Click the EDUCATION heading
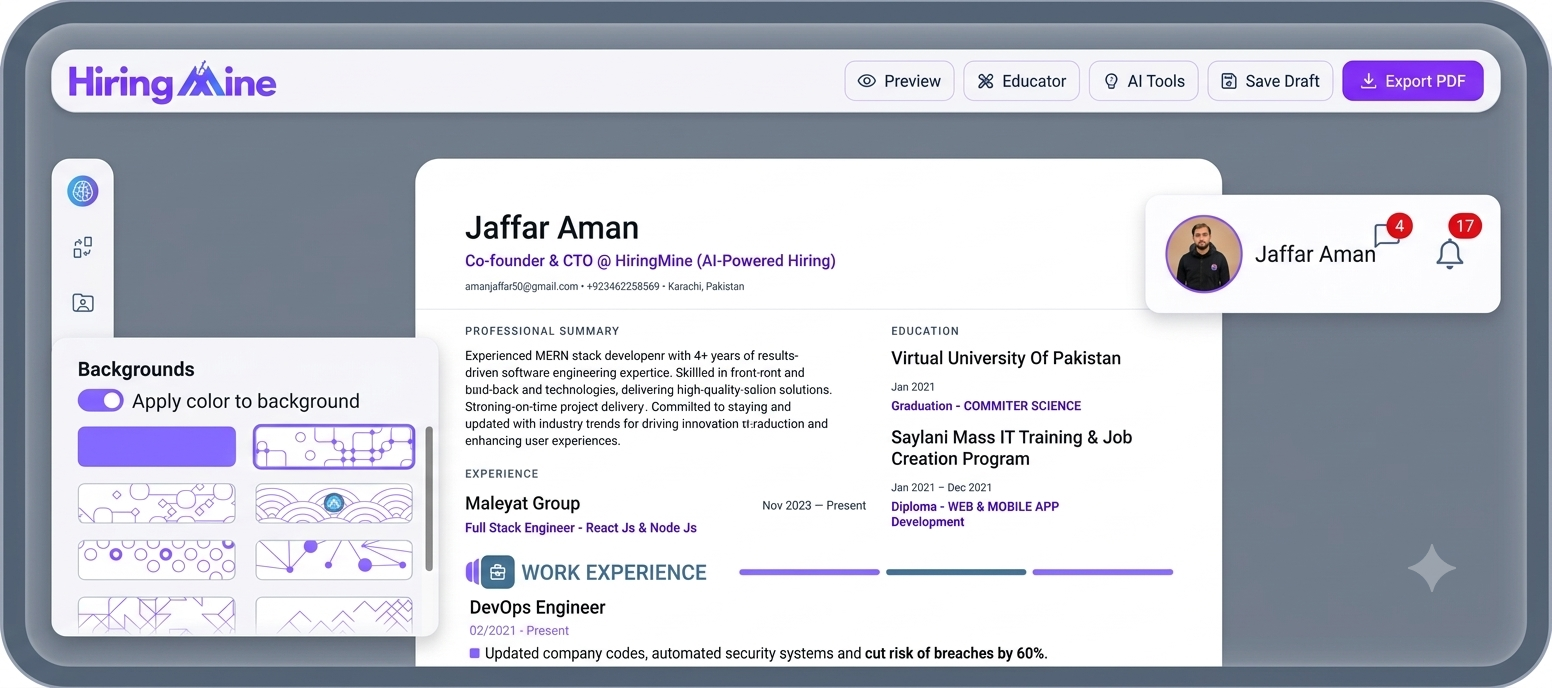 point(925,331)
